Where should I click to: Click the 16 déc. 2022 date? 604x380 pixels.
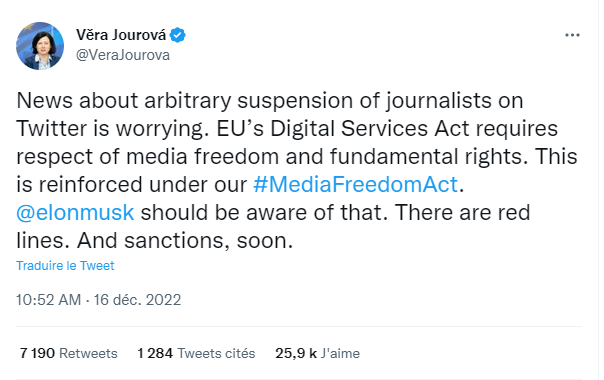pyautogui.click(x=137, y=300)
